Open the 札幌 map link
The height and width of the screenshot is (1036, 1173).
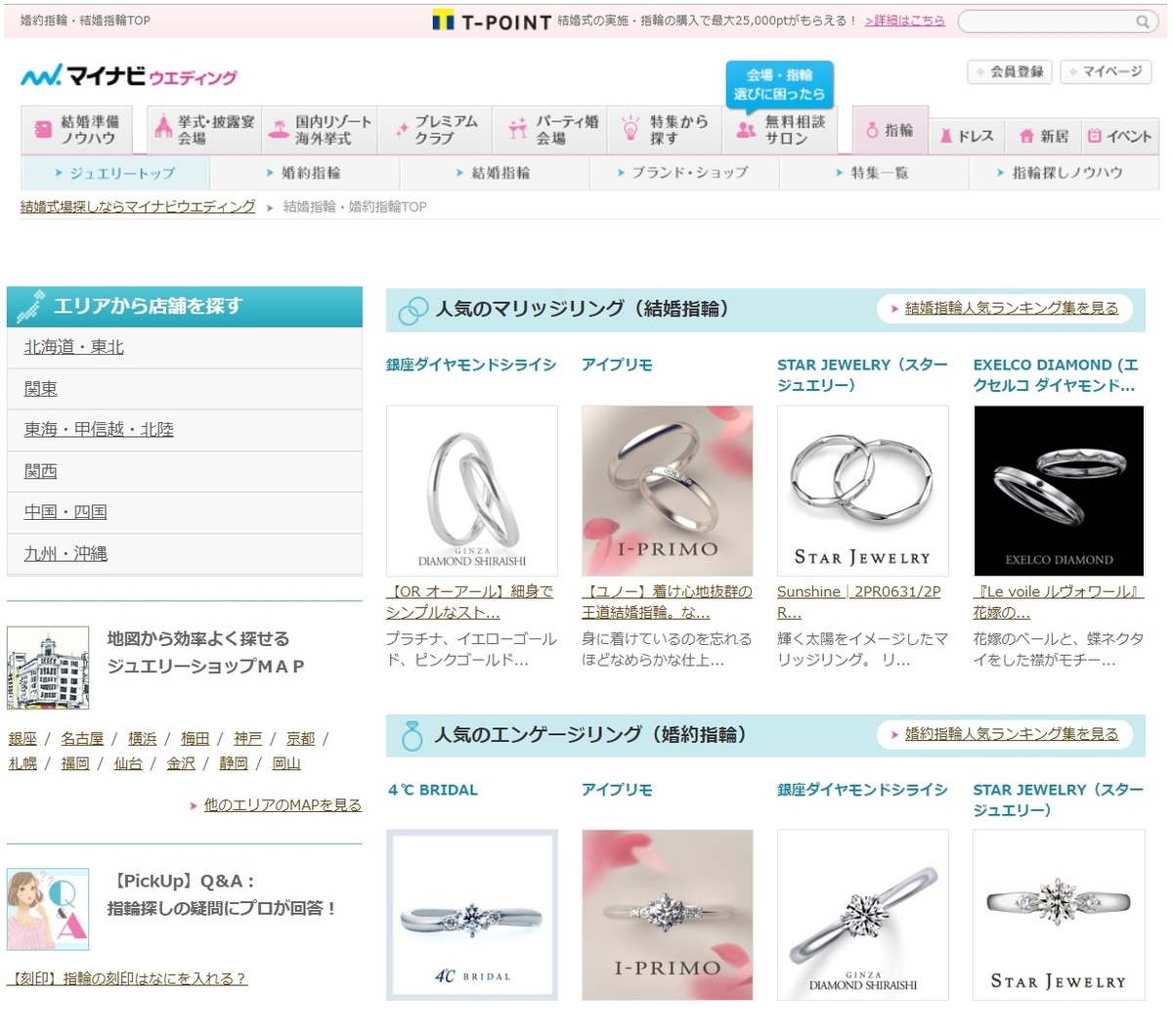point(22,763)
